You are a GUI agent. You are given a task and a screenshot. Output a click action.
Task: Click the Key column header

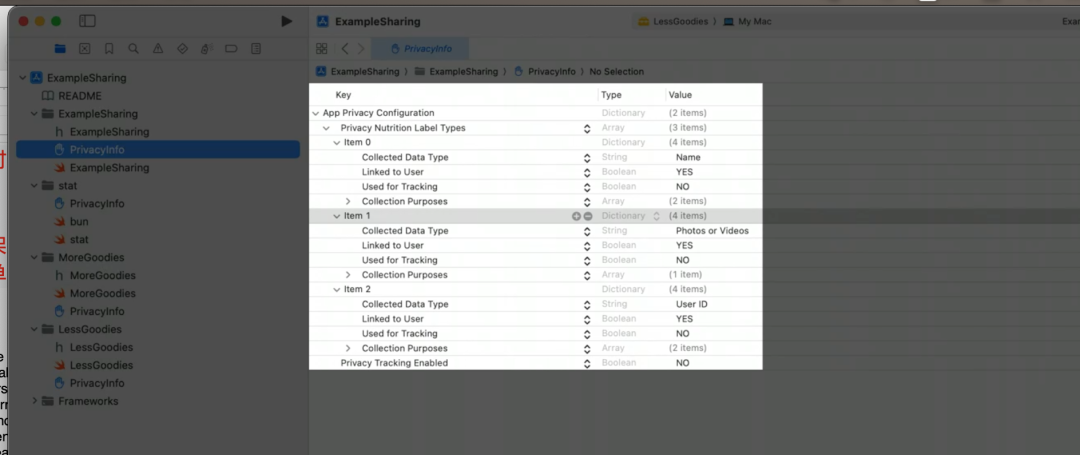pyautogui.click(x=343, y=95)
